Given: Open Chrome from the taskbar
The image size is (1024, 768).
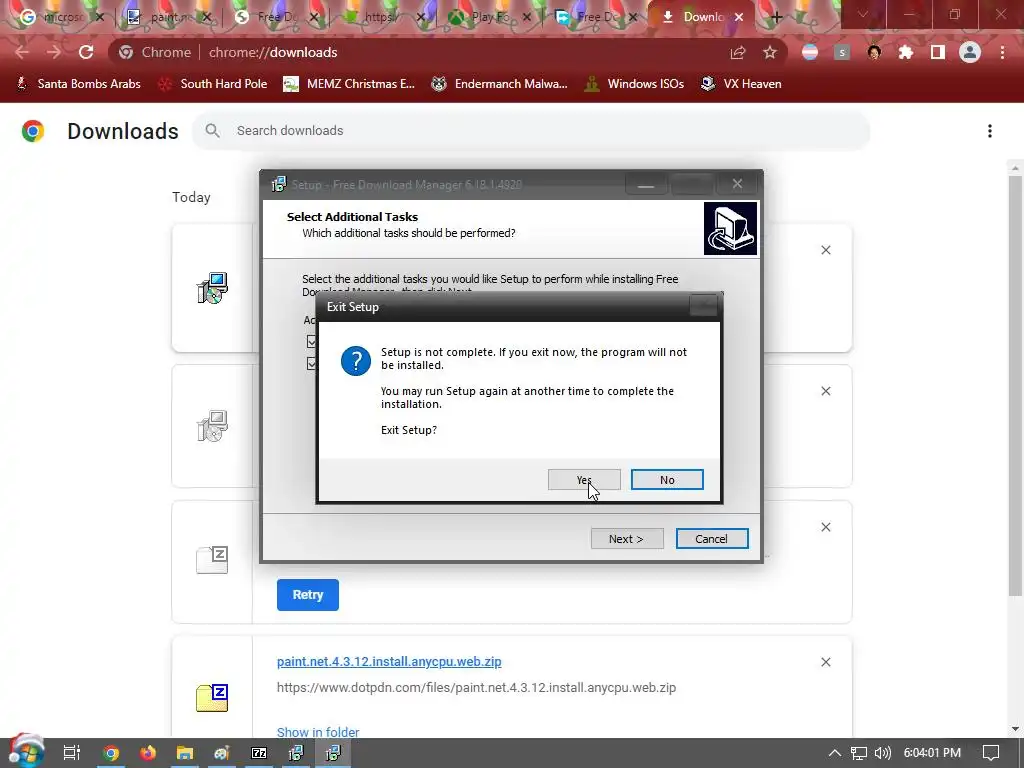Looking at the screenshot, I should (111, 753).
